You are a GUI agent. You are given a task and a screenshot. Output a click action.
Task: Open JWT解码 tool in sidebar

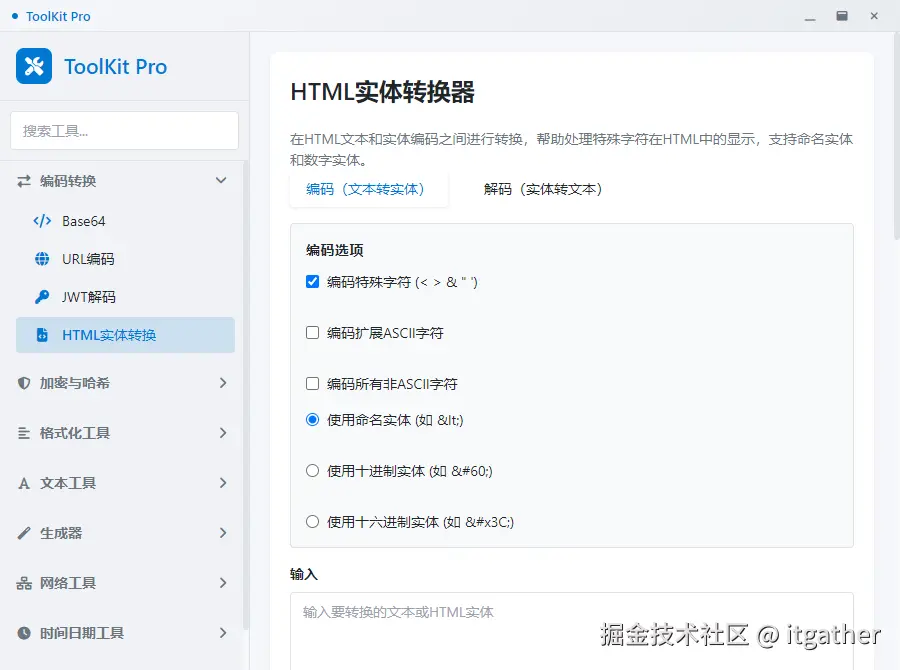(125, 297)
